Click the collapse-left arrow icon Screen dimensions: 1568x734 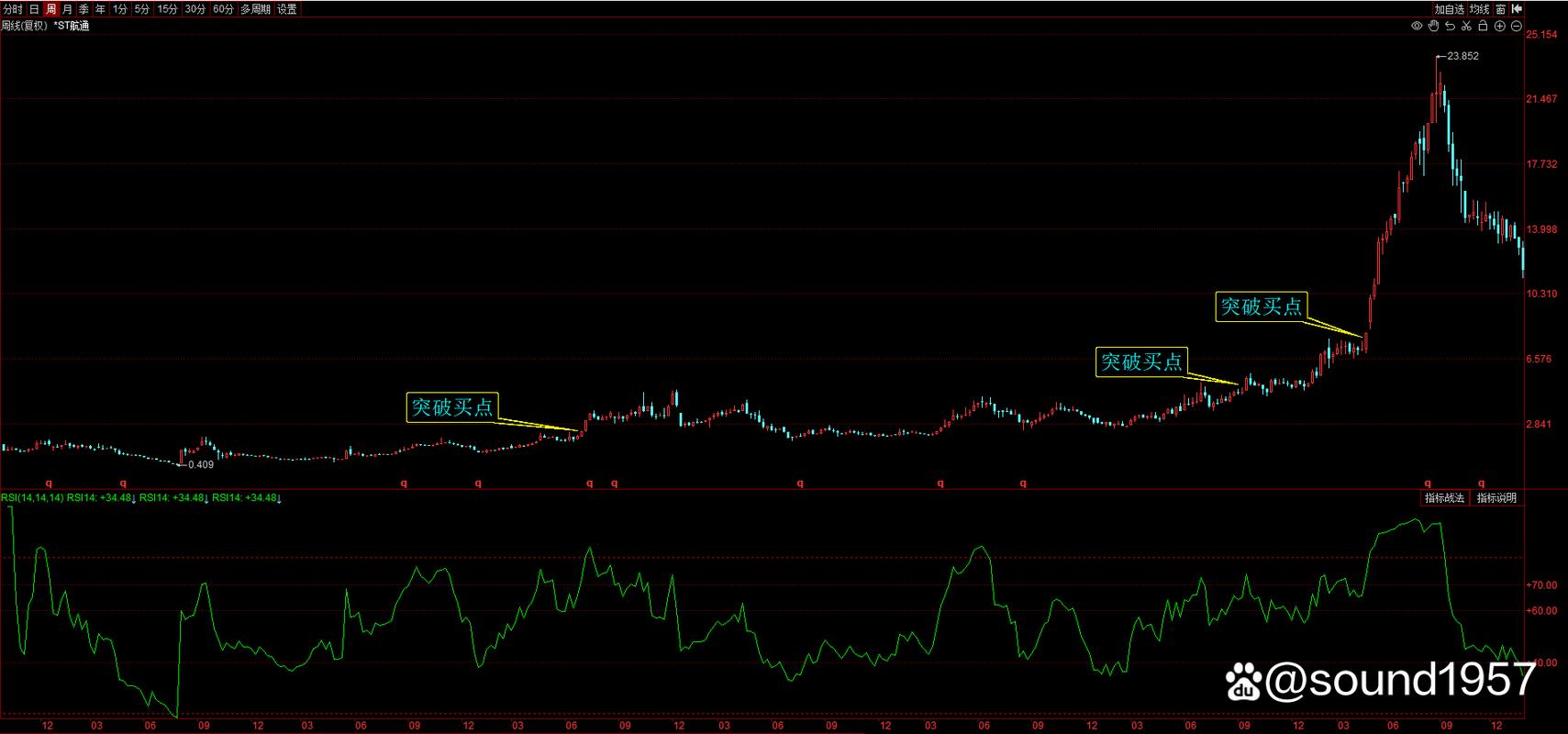(x=1517, y=9)
